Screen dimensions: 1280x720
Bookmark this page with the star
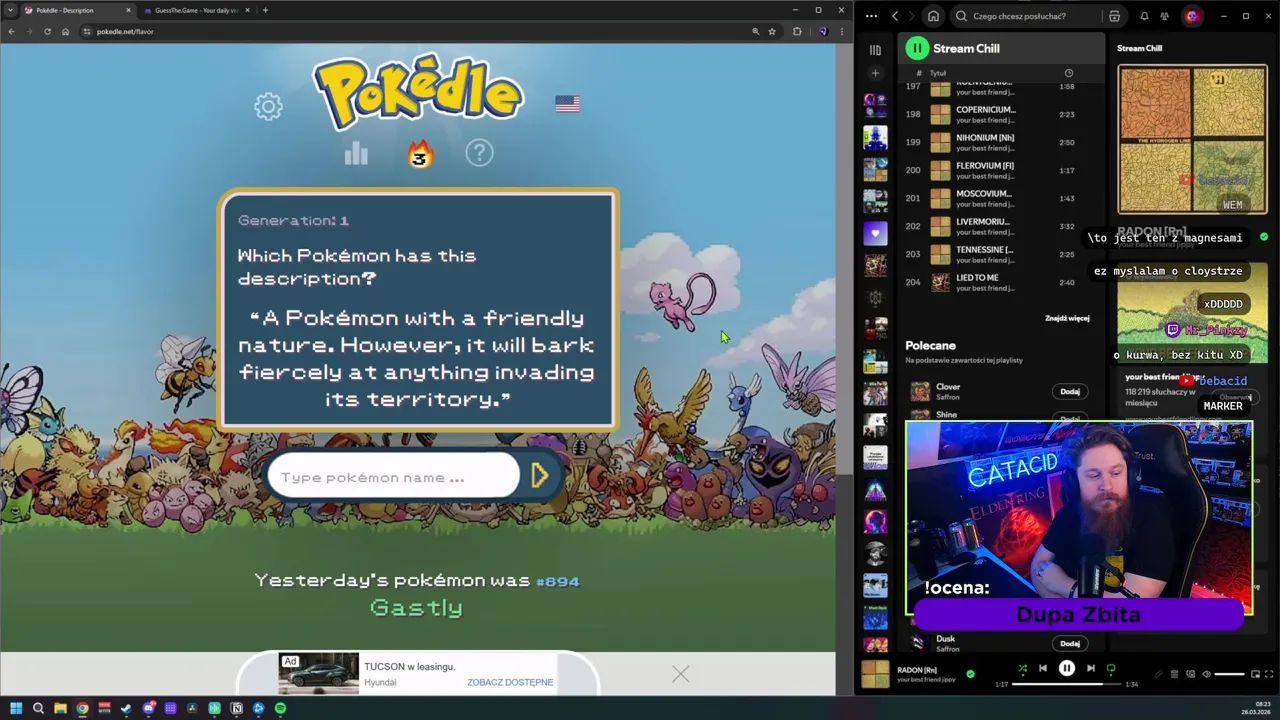(x=772, y=31)
